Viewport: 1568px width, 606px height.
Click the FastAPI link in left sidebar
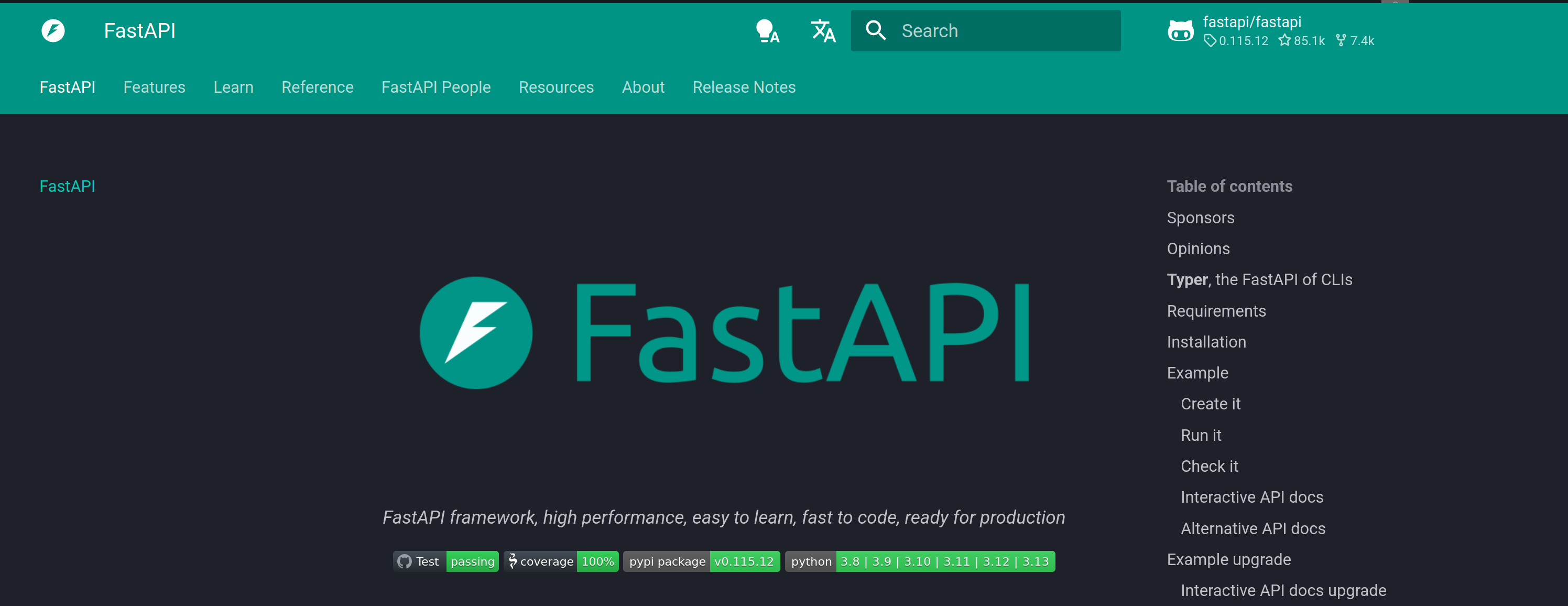click(x=68, y=187)
